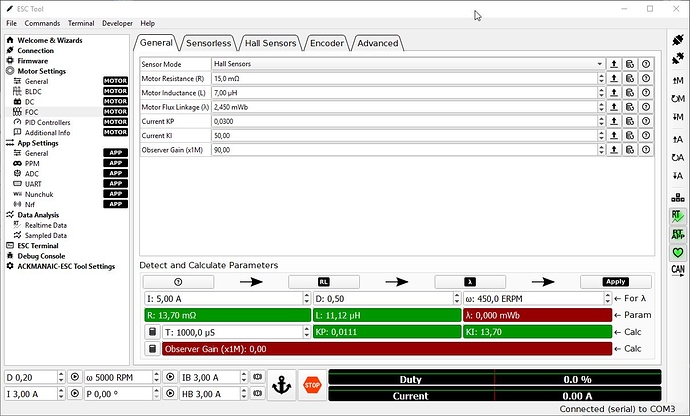Open the Terminal menu
This screenshot has width=690, height=416.
click(x=81, y=22)
